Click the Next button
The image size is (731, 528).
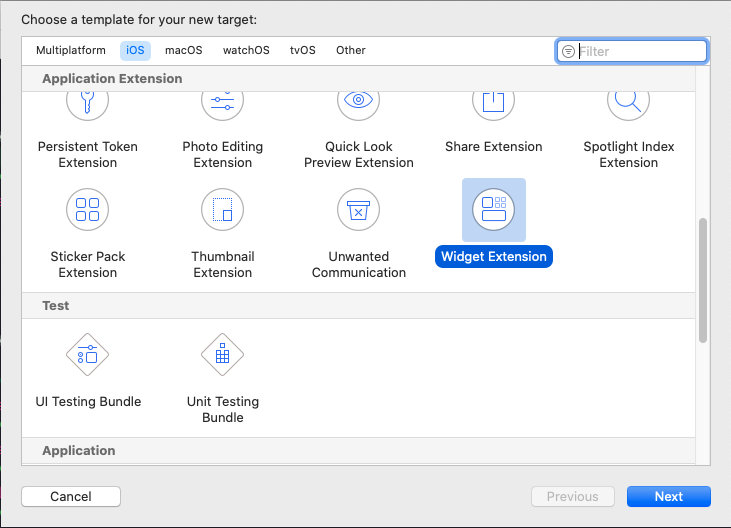click(x=669, y=496)
